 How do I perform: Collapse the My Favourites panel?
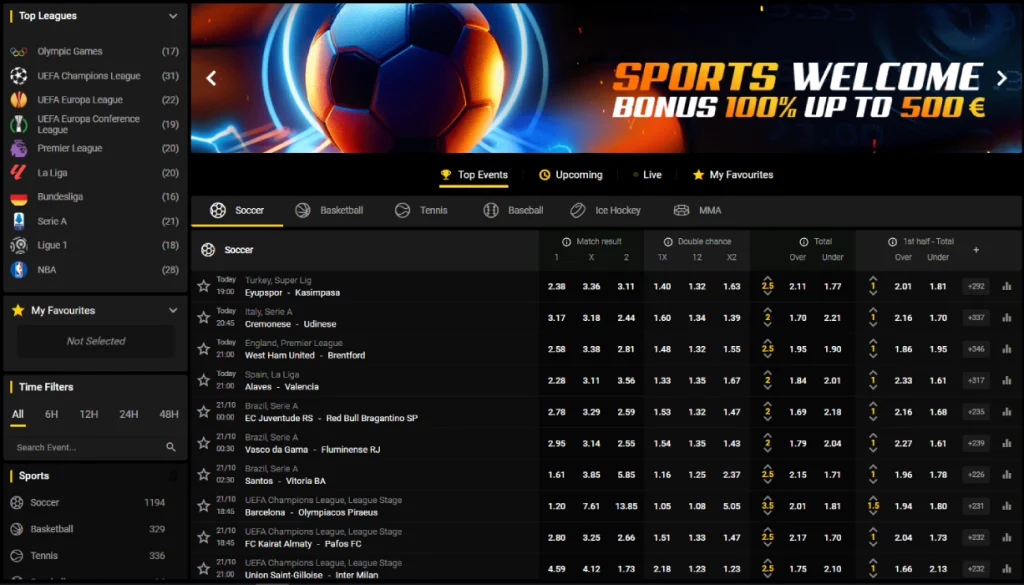click(173, 310)
